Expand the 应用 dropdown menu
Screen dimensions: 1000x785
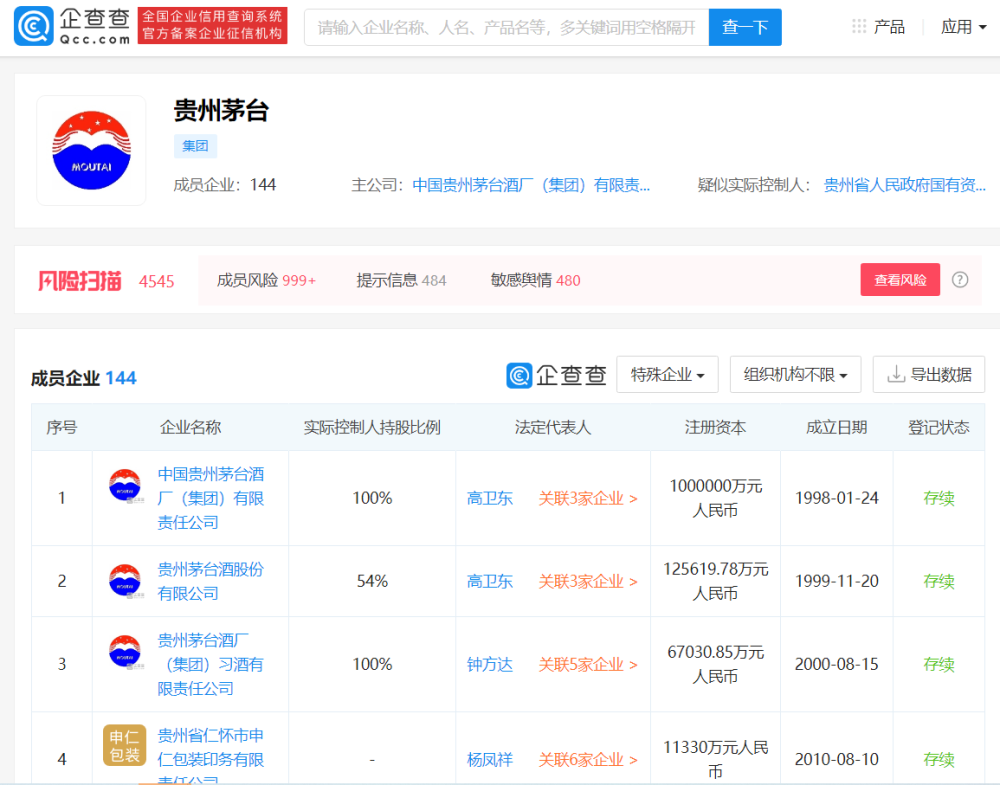[964, 27]
